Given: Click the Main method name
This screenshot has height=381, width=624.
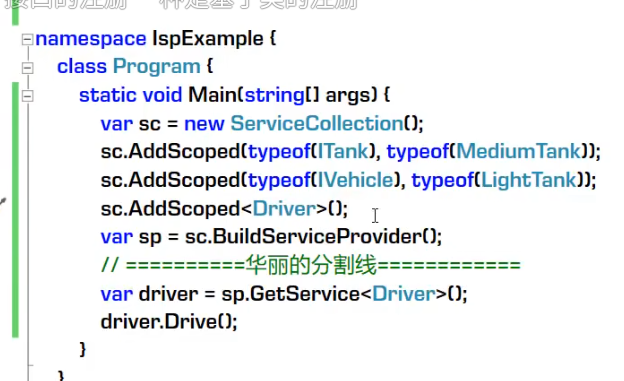Looking at the screenshot, I should click(x=212, y=95).
